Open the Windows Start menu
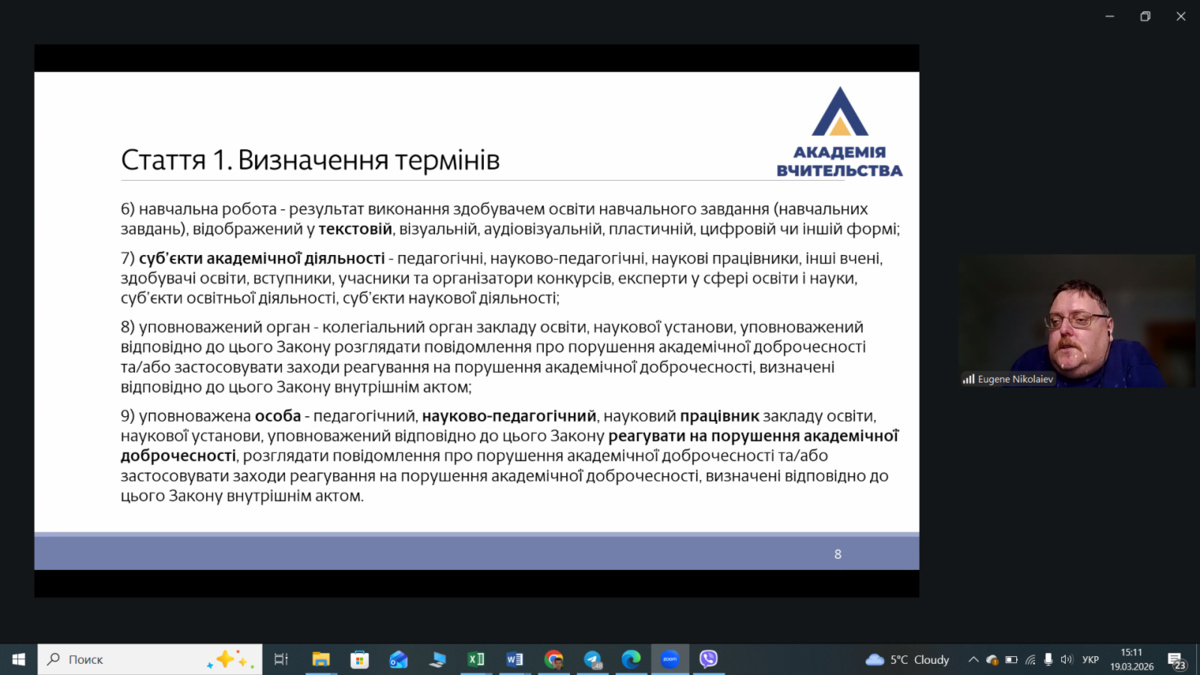The image size is (1200, 675). pyautogui.click(x=18, y=659)
